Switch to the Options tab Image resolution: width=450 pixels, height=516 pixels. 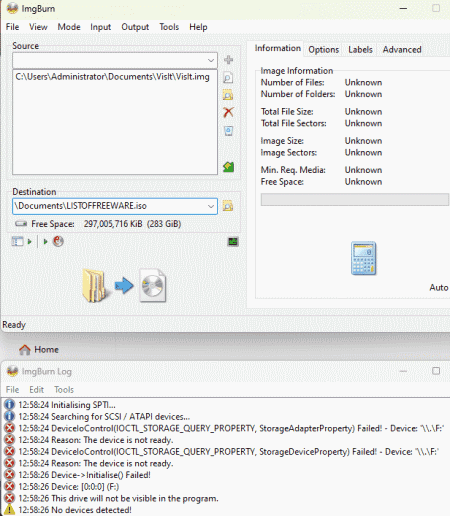323,50
